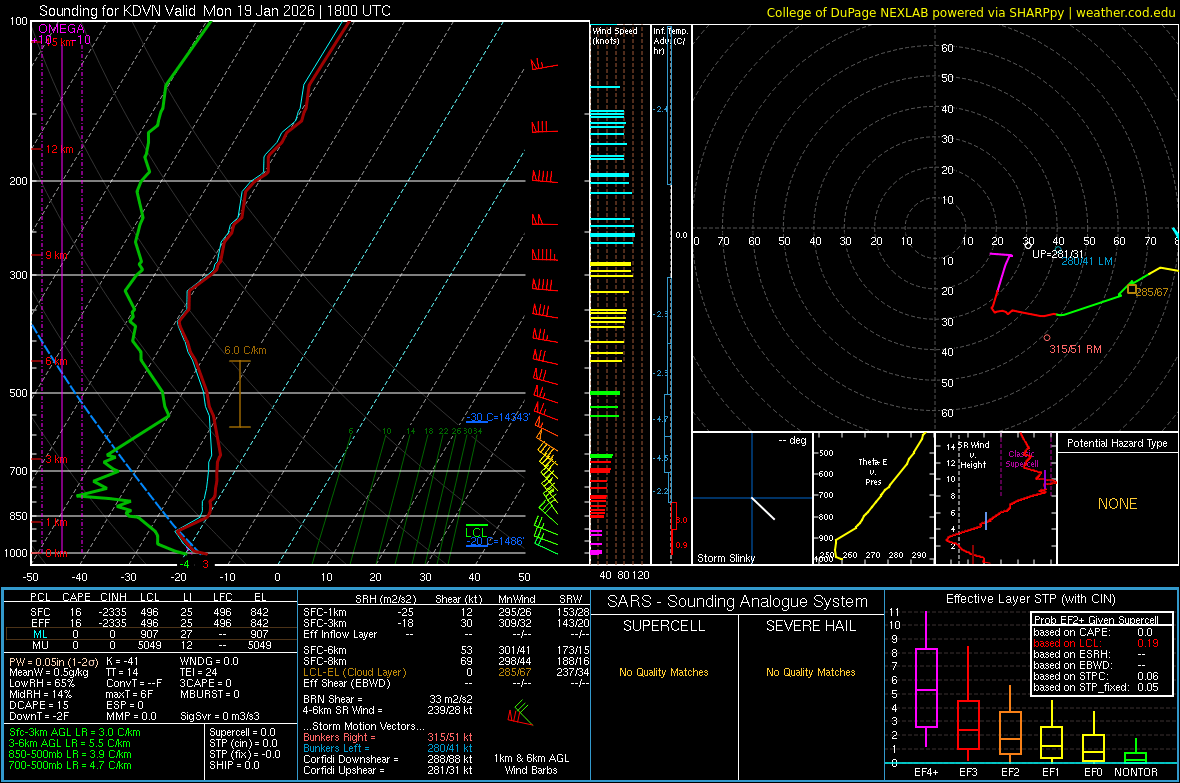The width and height of the screenshot is (1180, 783).
Task: Click the SFC-1km shear row
Action: click(x=446, y=612)
